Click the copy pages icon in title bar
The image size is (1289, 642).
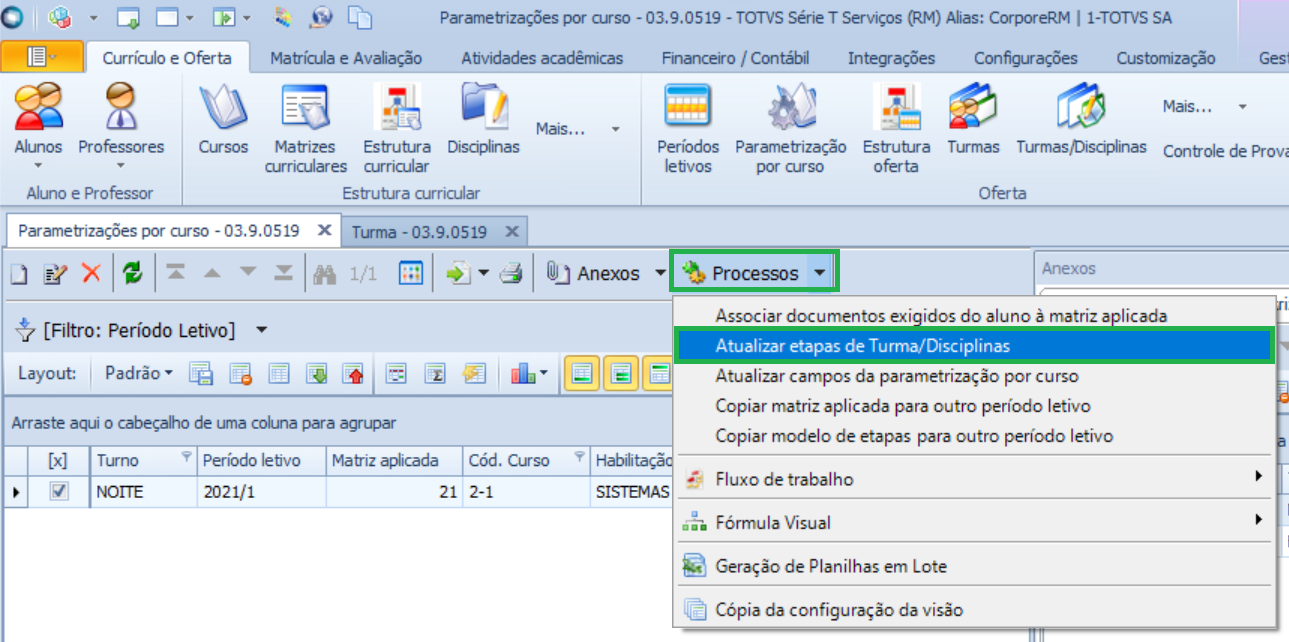click(x=359, y=18)
